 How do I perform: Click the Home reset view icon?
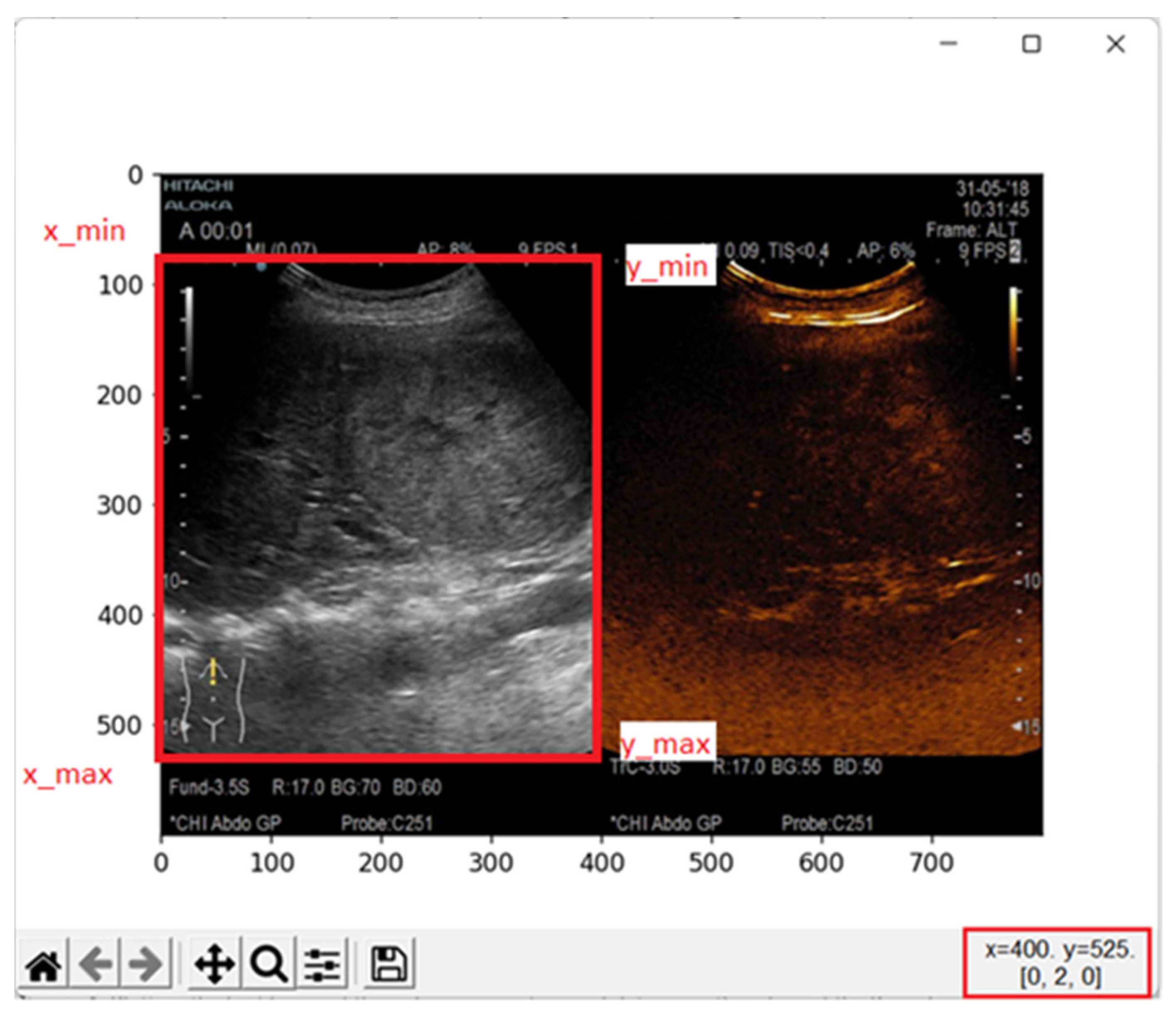[43, 964]
